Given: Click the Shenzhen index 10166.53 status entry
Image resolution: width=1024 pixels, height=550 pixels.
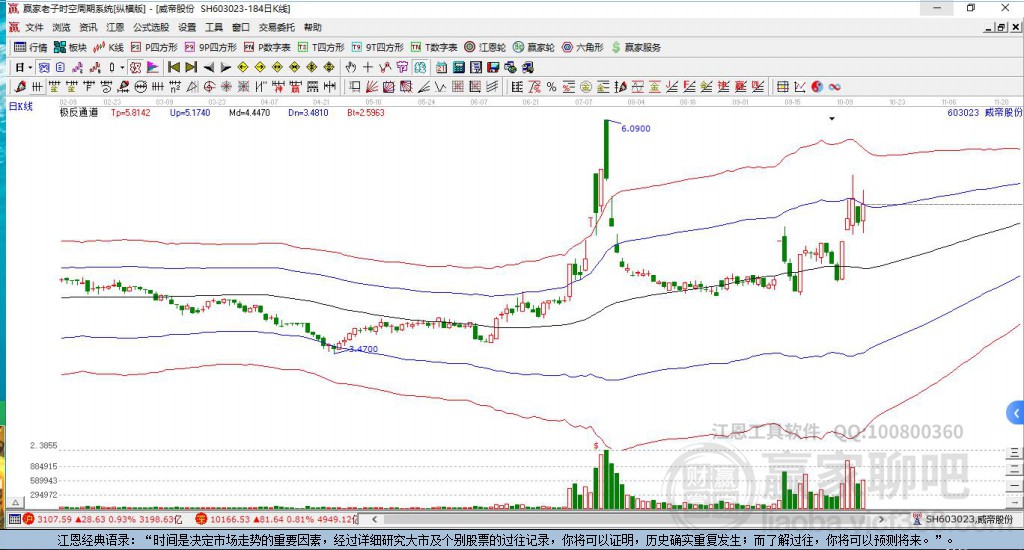Looking at the screenshot, I should [278, 519].
